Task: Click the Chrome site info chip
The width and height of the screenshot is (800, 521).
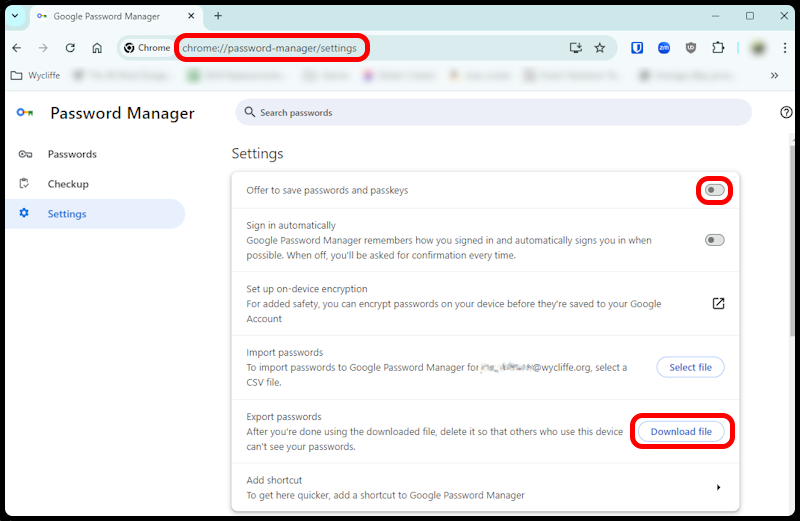Action: point(147,48)
